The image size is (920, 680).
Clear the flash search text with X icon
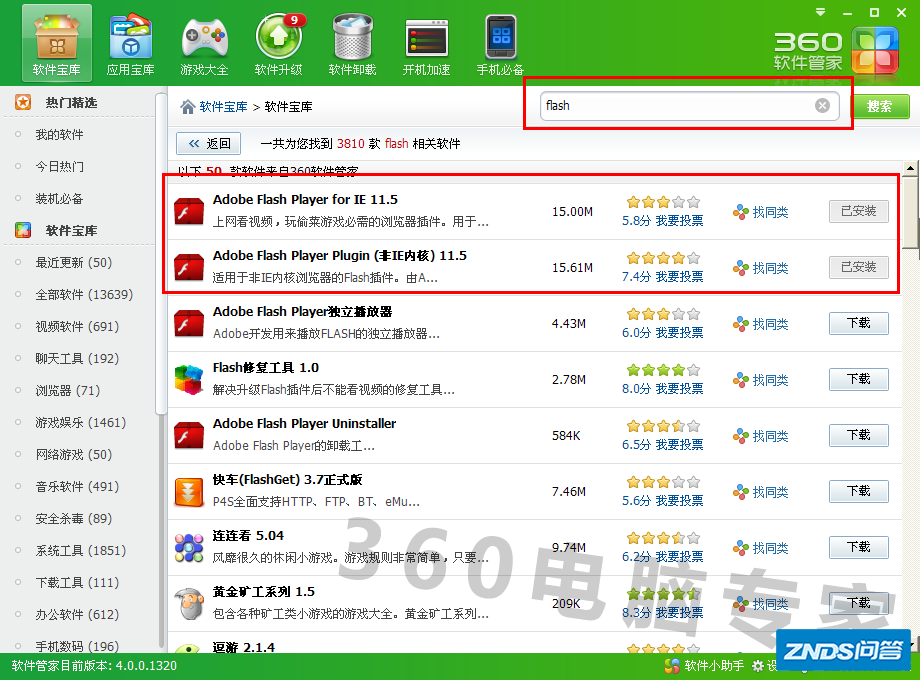click(x=823, y=106)
